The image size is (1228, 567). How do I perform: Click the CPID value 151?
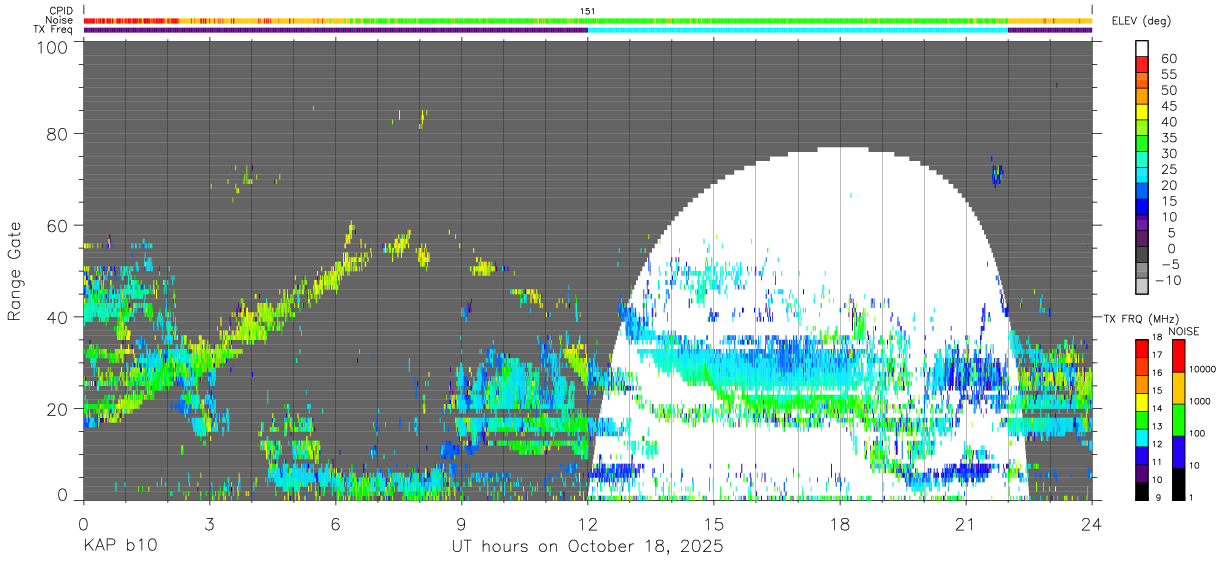[x=587, y=12]
